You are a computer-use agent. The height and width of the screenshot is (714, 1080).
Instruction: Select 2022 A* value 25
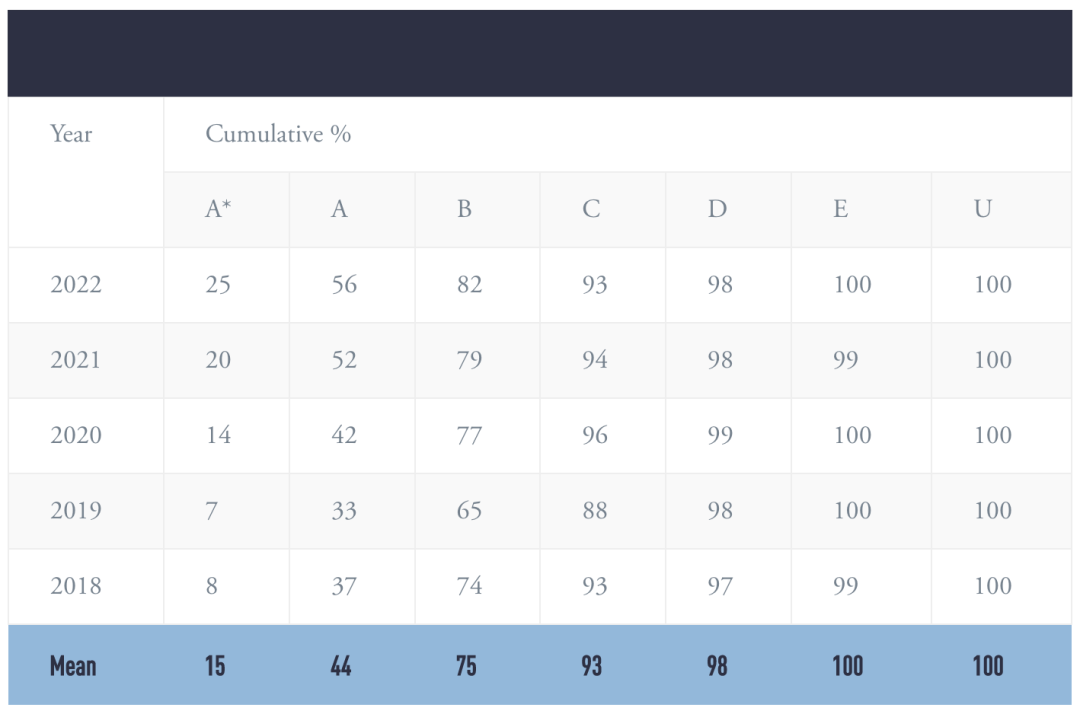tap(218, 284)
